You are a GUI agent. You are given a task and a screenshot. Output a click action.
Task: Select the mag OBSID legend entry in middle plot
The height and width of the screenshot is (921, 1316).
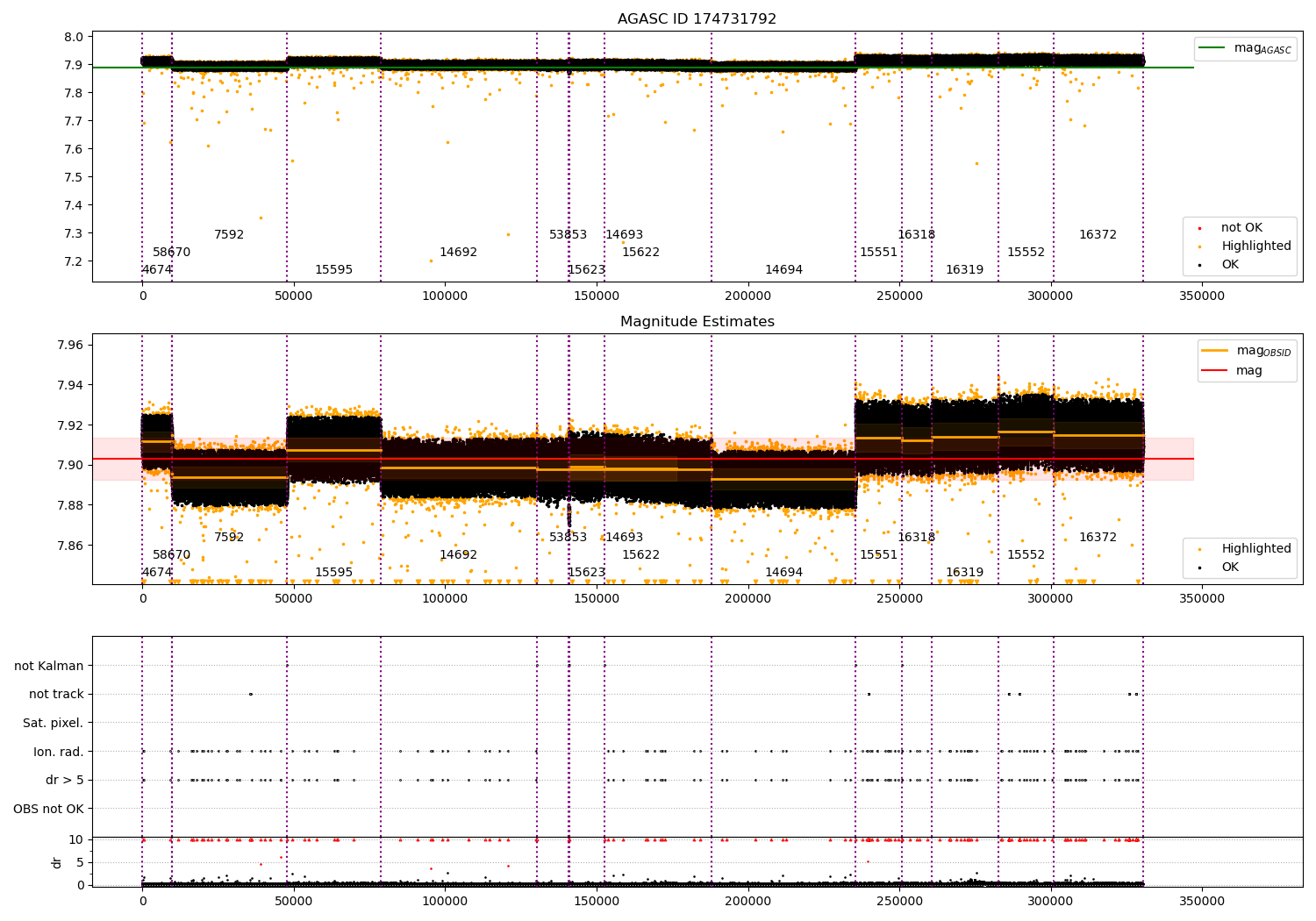point(1247,351)
